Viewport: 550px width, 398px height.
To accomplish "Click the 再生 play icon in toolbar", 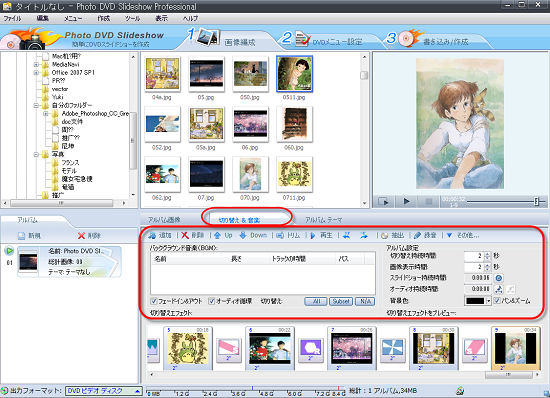I will coord(313,235).
